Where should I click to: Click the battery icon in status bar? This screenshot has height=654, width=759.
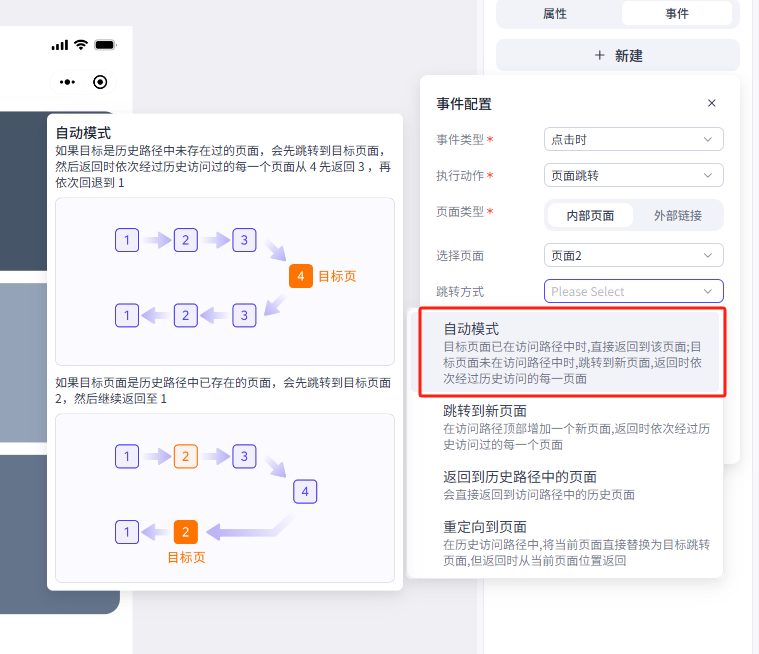[105, 45]
